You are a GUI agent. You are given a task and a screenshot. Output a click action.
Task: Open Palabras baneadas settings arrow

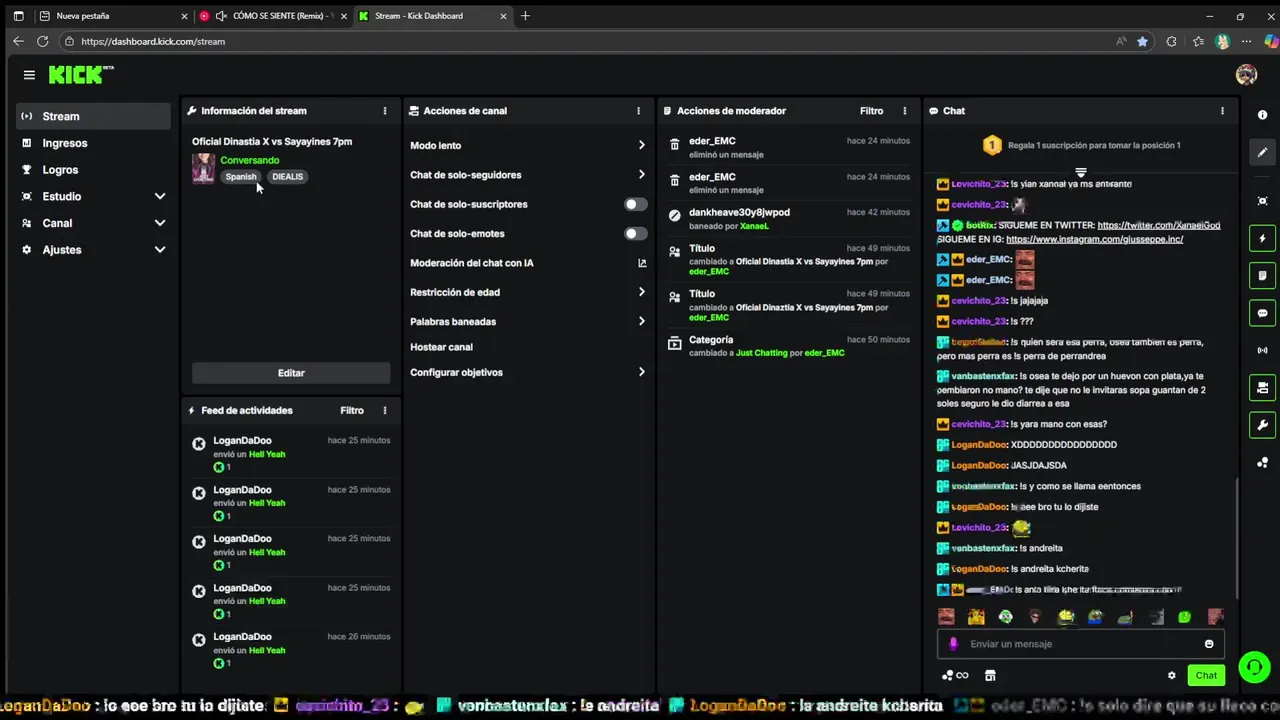coord(642,321)
